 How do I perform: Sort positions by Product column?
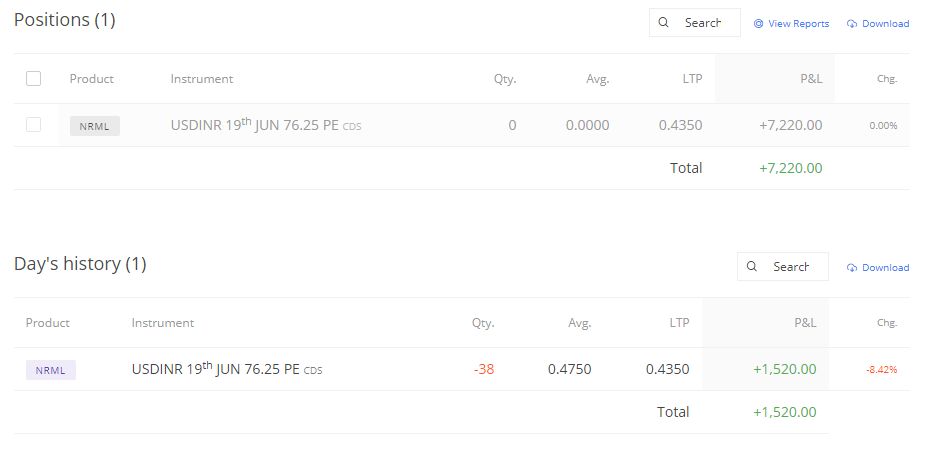click(x=92, y=79)
